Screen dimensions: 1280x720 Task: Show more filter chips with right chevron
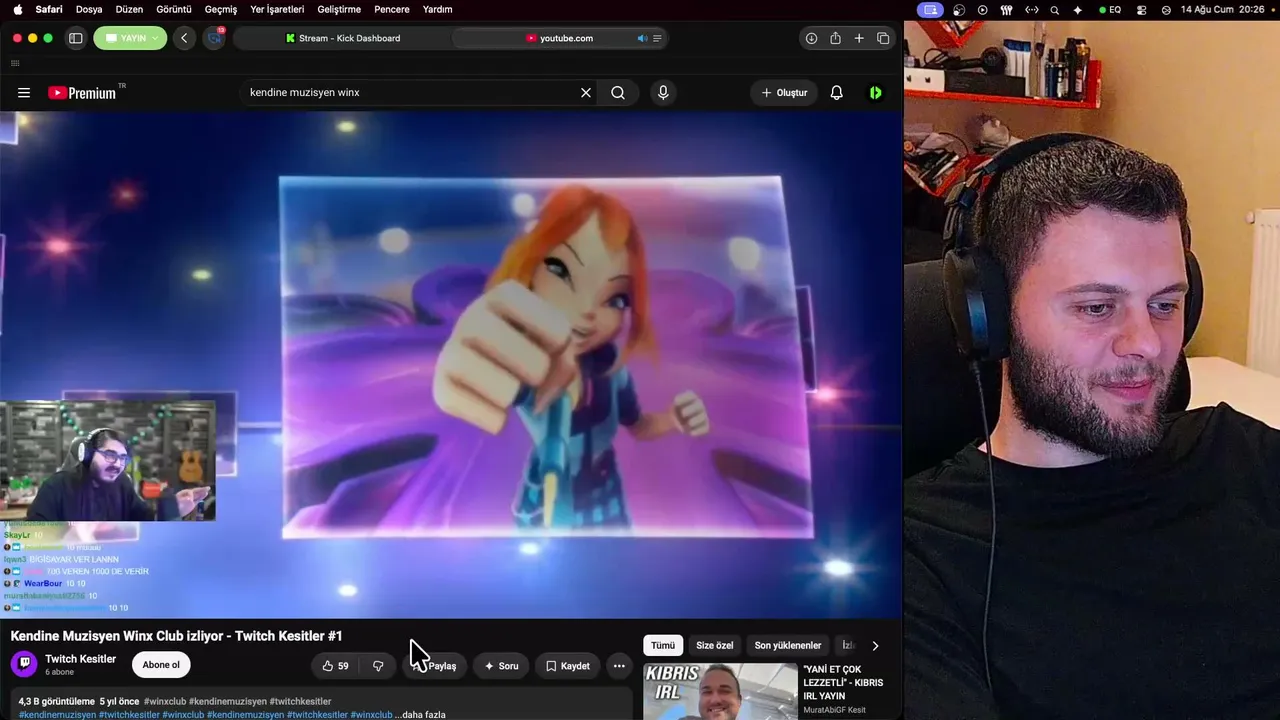pyautogui.click(x=876, y=646)
